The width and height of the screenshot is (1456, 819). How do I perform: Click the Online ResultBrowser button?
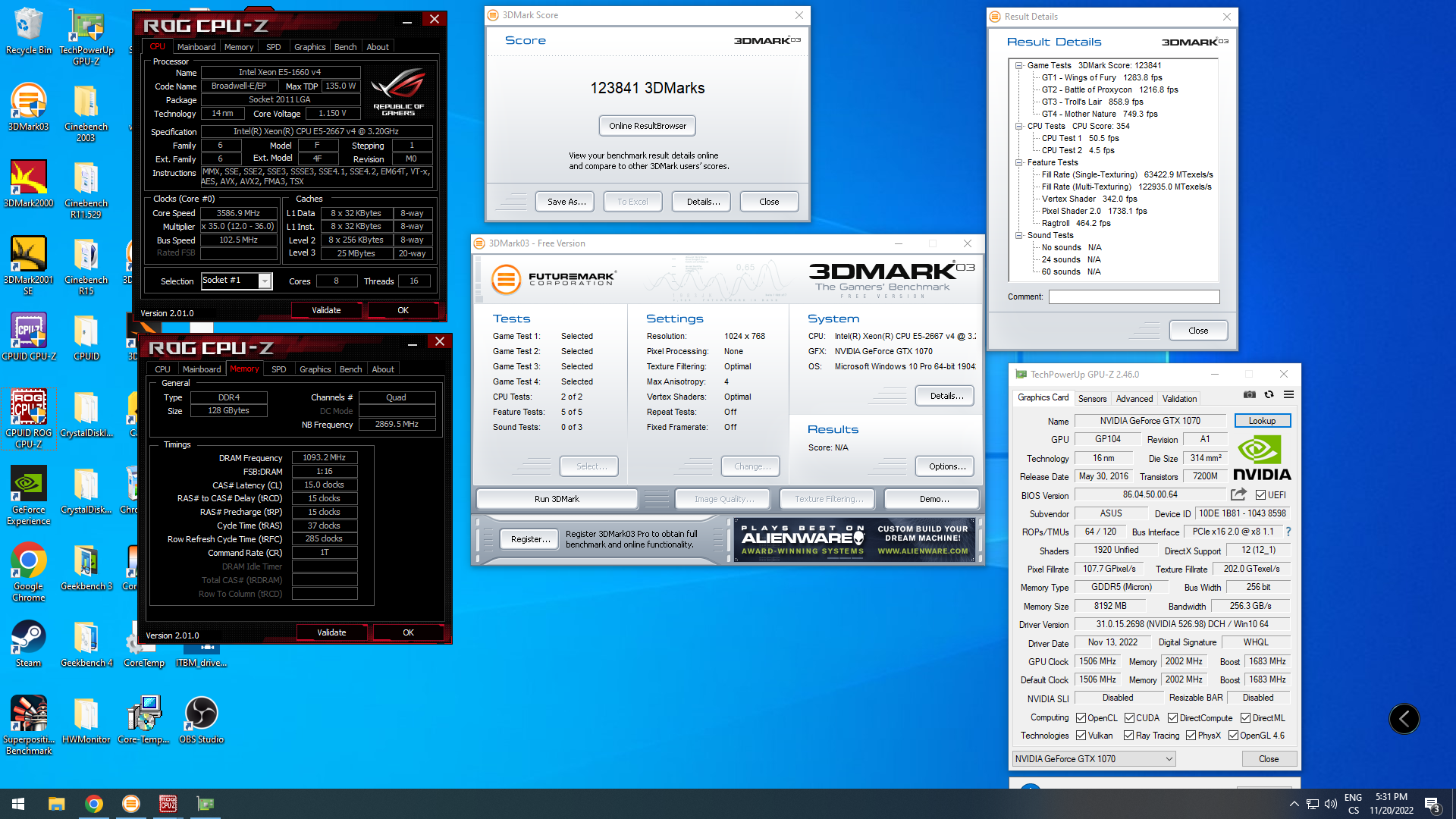click(647, 126)
